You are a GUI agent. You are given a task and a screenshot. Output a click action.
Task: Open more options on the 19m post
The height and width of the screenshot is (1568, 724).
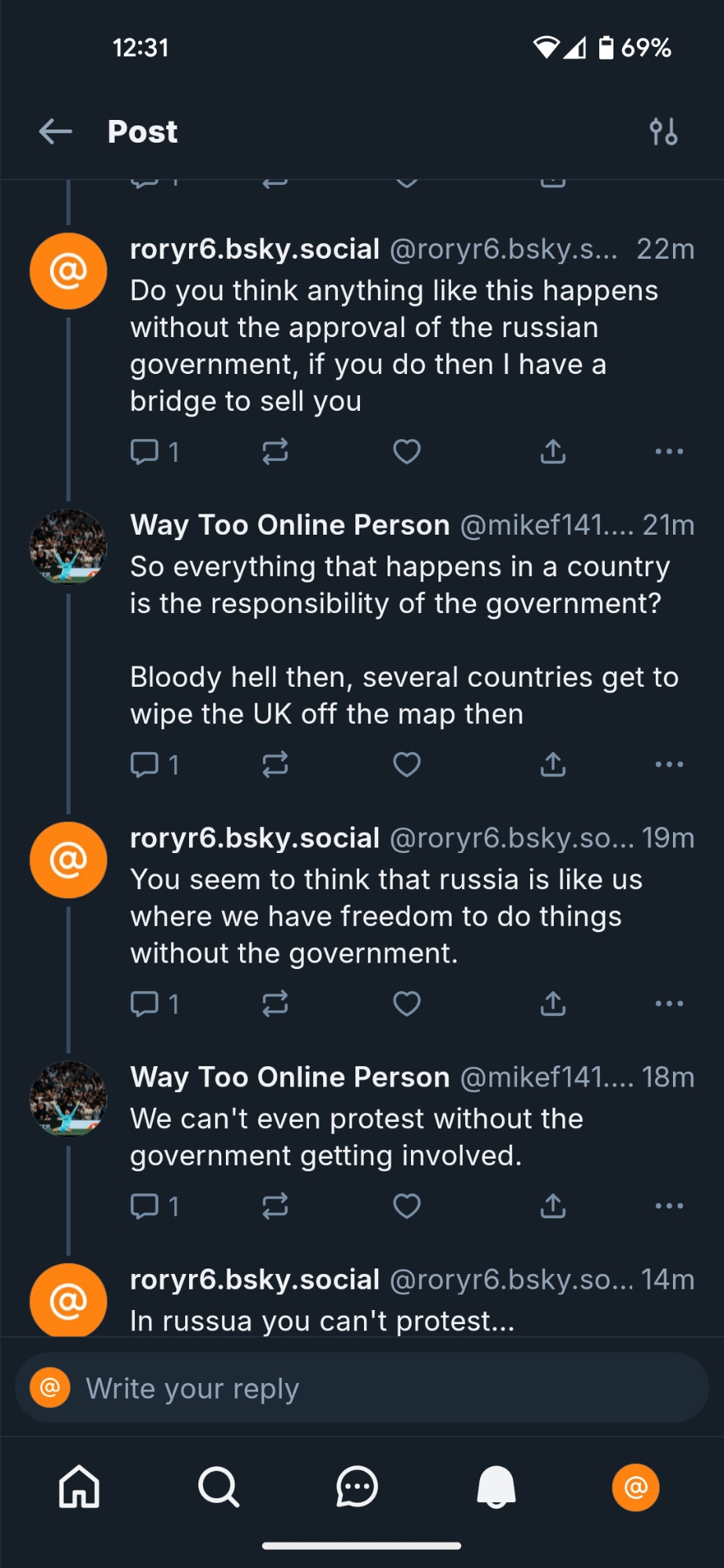668,1004
